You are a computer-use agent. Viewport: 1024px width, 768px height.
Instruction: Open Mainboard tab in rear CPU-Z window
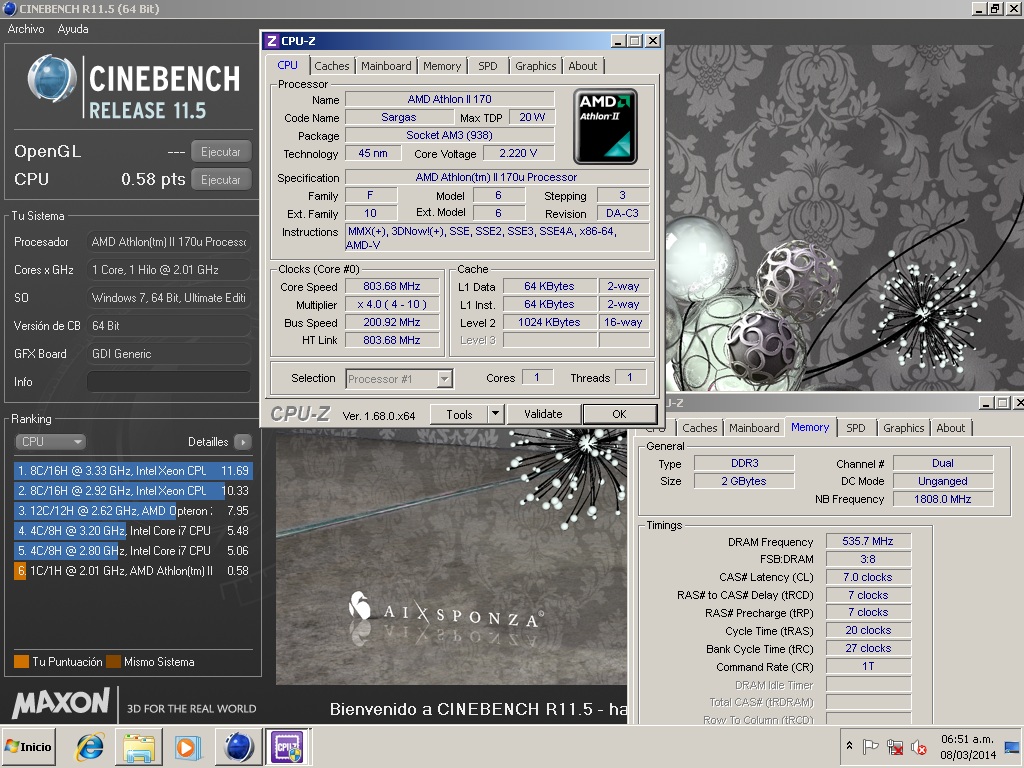pos(754,428)
